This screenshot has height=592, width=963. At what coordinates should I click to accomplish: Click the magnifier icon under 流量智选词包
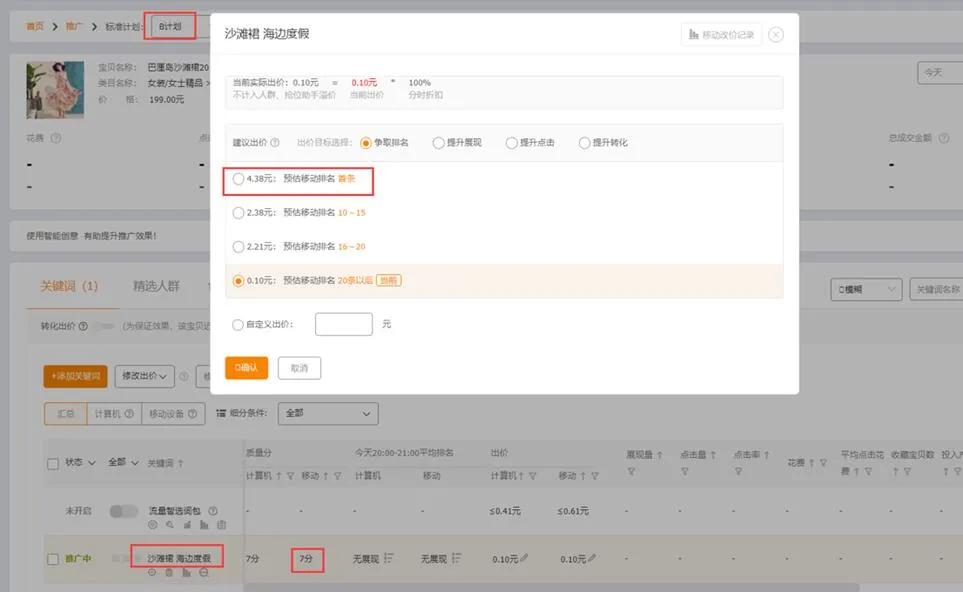pos(171,524)
